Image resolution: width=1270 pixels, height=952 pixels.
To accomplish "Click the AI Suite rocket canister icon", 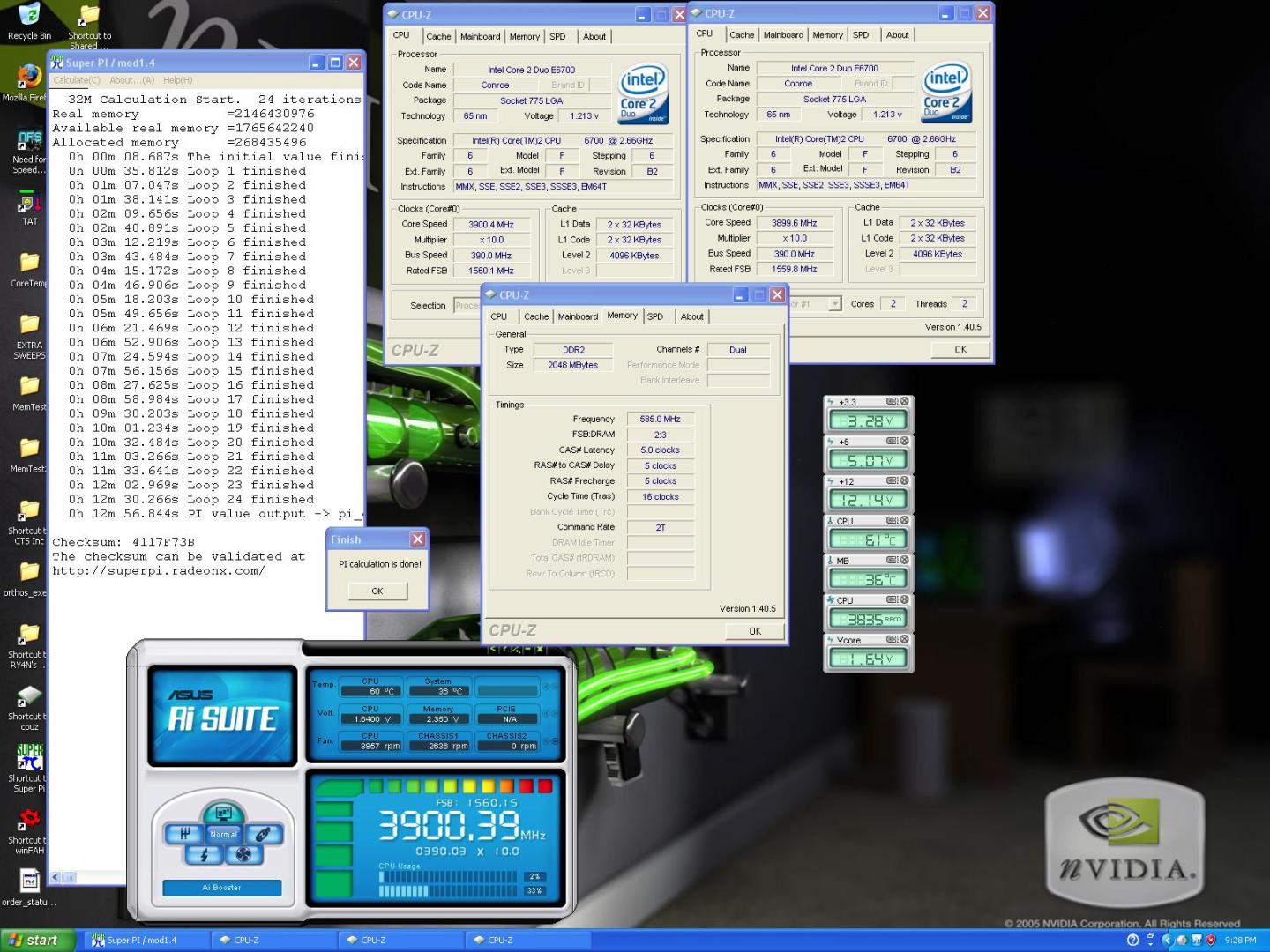I will tap(263, 833).
